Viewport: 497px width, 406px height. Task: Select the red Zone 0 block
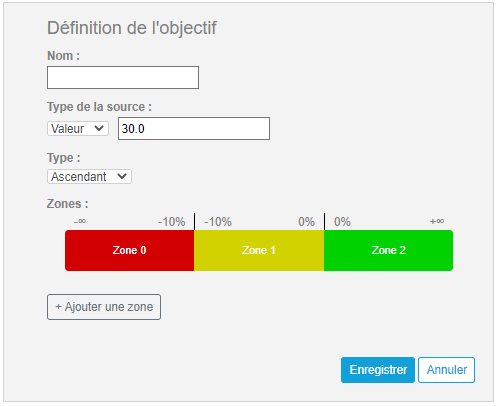[x=130, y=250]
